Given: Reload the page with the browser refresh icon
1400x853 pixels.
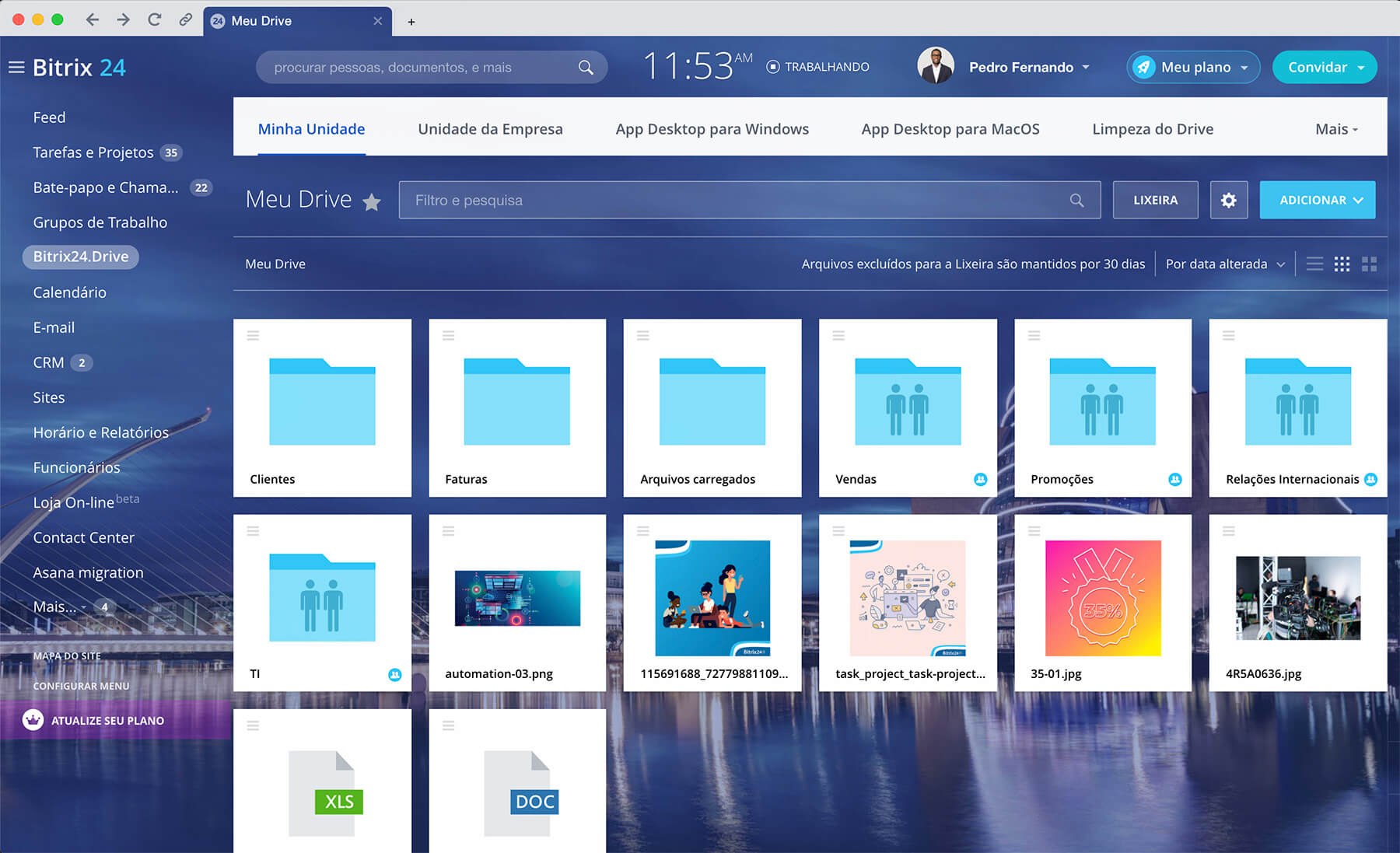Looking at the screenshot, I should pyautogui.click(x=154, y=20).
